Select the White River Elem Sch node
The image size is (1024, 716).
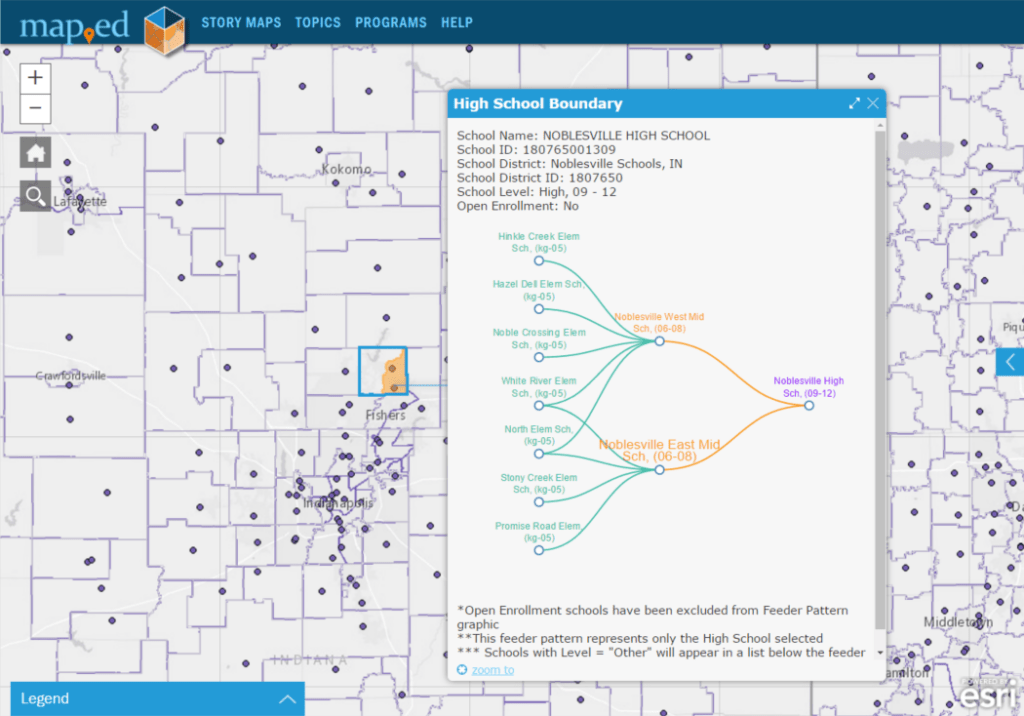click(x=539, y=406)
